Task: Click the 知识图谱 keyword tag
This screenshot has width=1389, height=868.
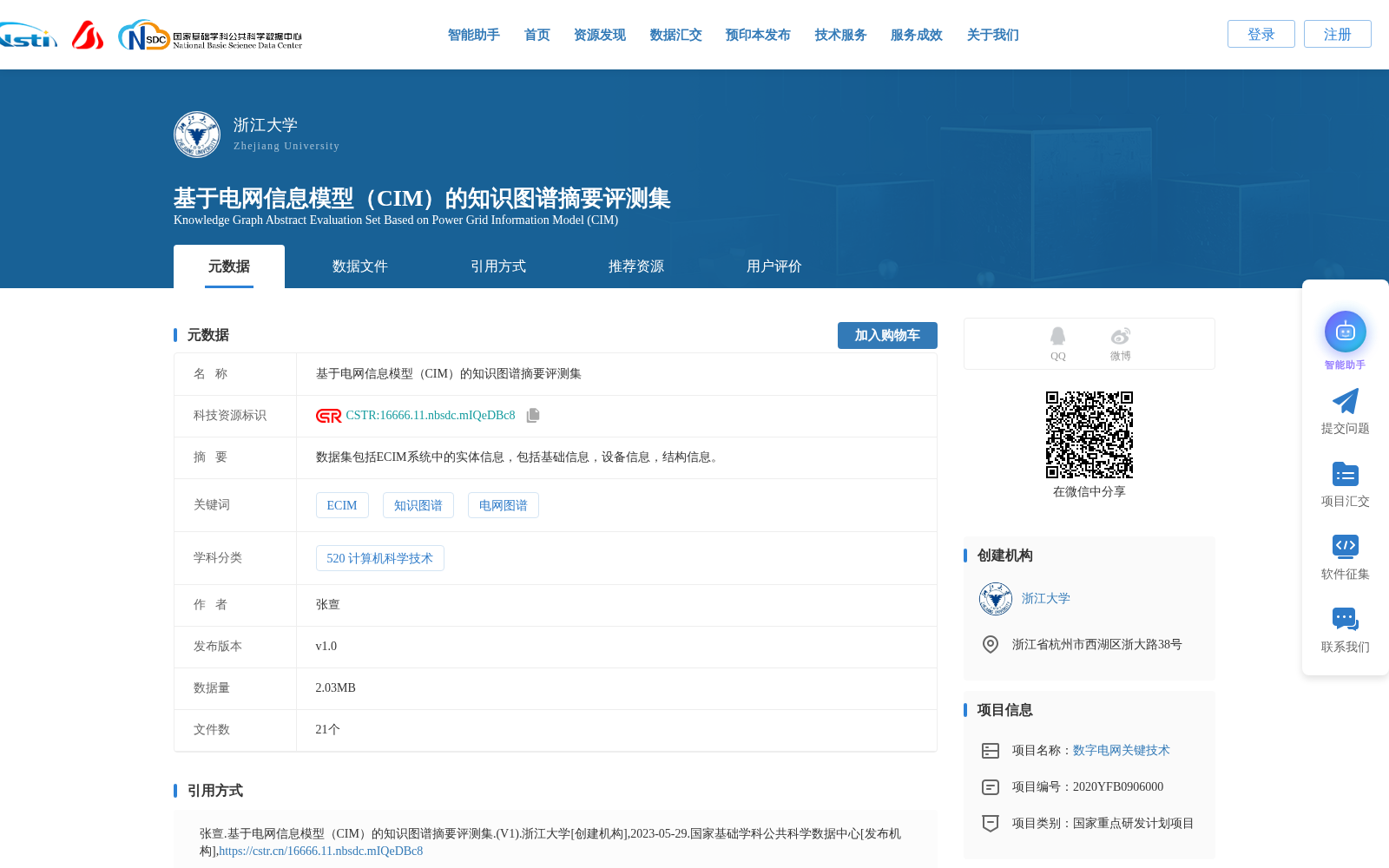Action: (x=418, y=505)
